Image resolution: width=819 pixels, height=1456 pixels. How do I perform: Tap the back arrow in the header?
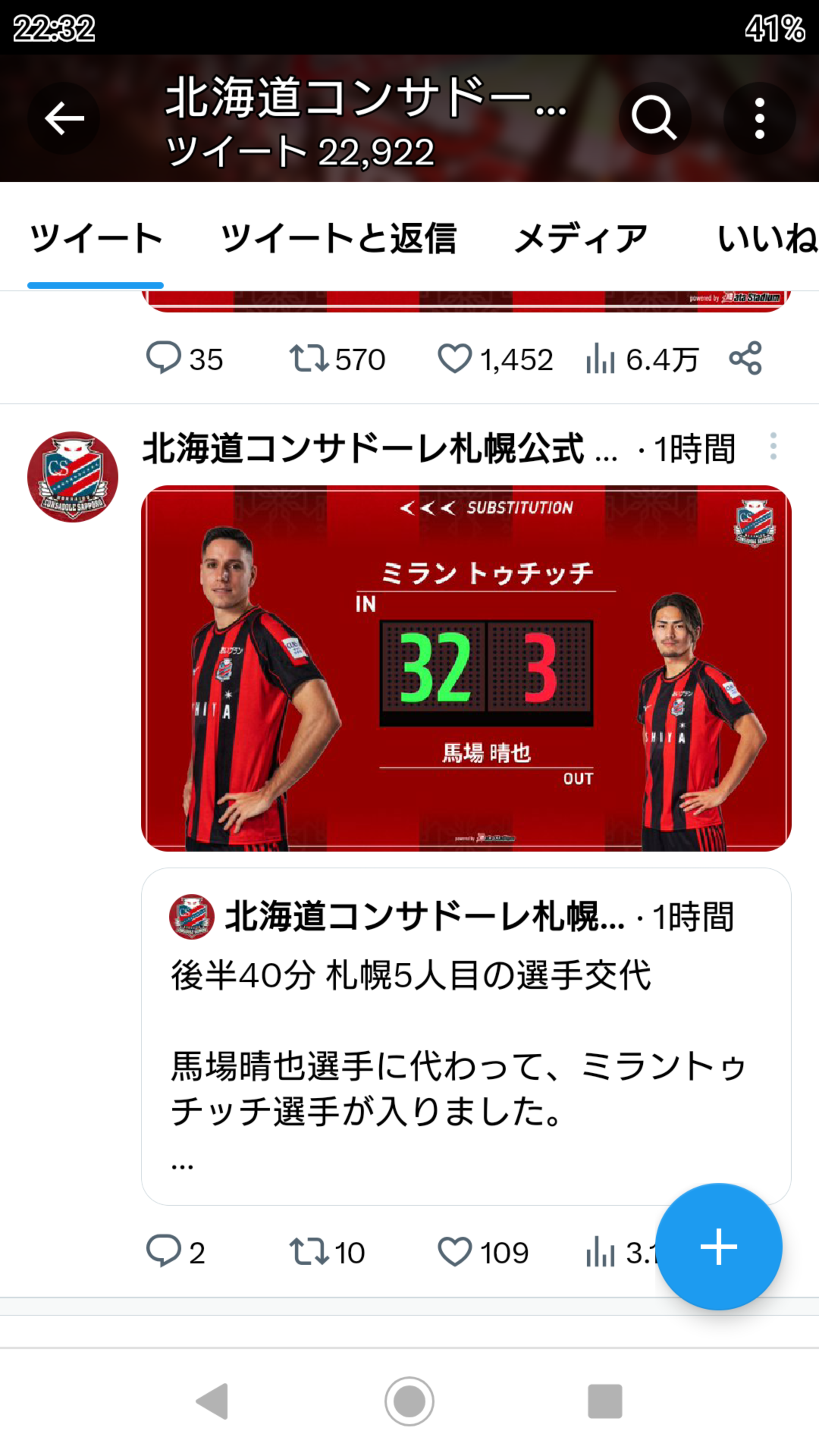(64, 119)
